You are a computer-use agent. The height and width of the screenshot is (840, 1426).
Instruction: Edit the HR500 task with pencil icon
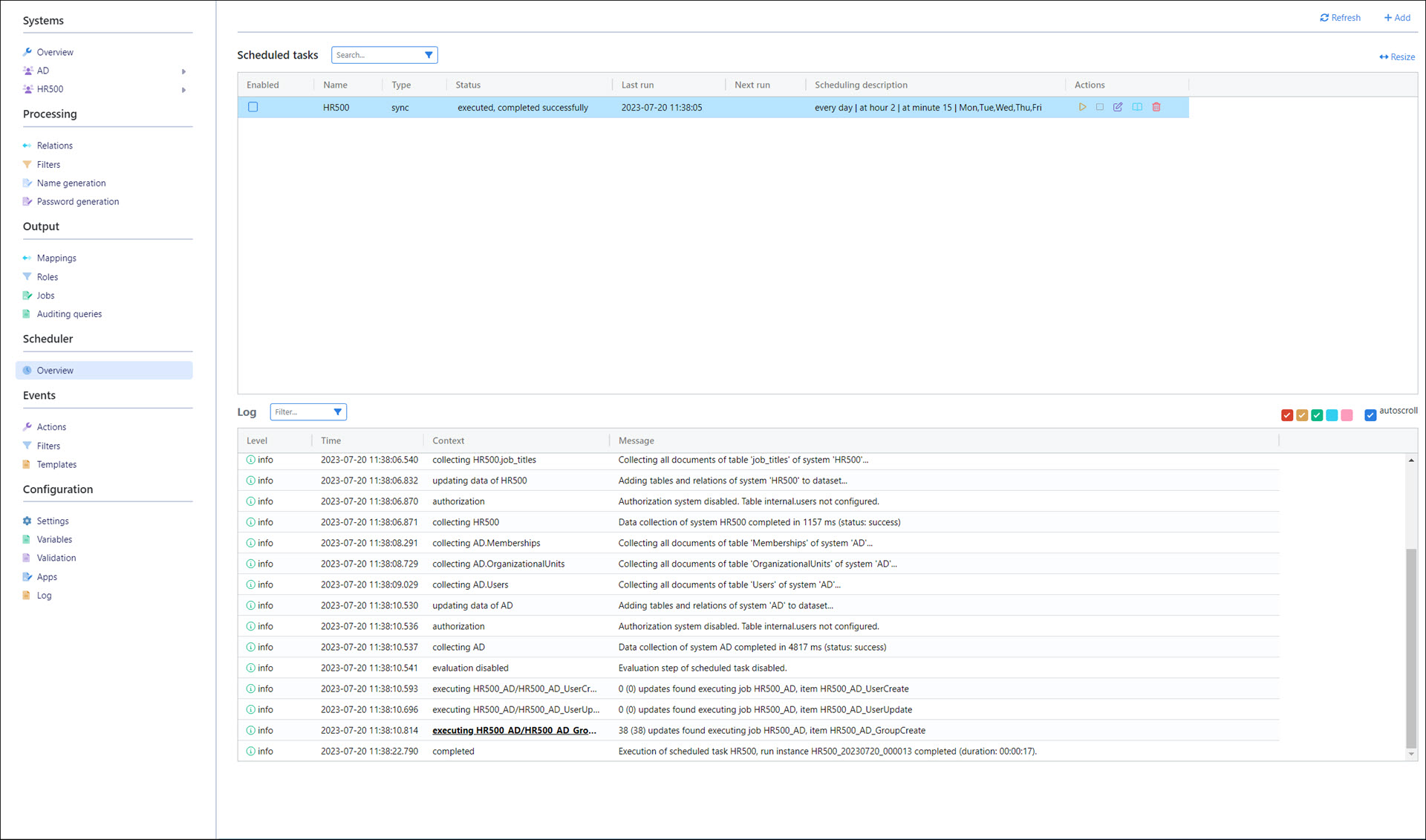click(1118, 107)
